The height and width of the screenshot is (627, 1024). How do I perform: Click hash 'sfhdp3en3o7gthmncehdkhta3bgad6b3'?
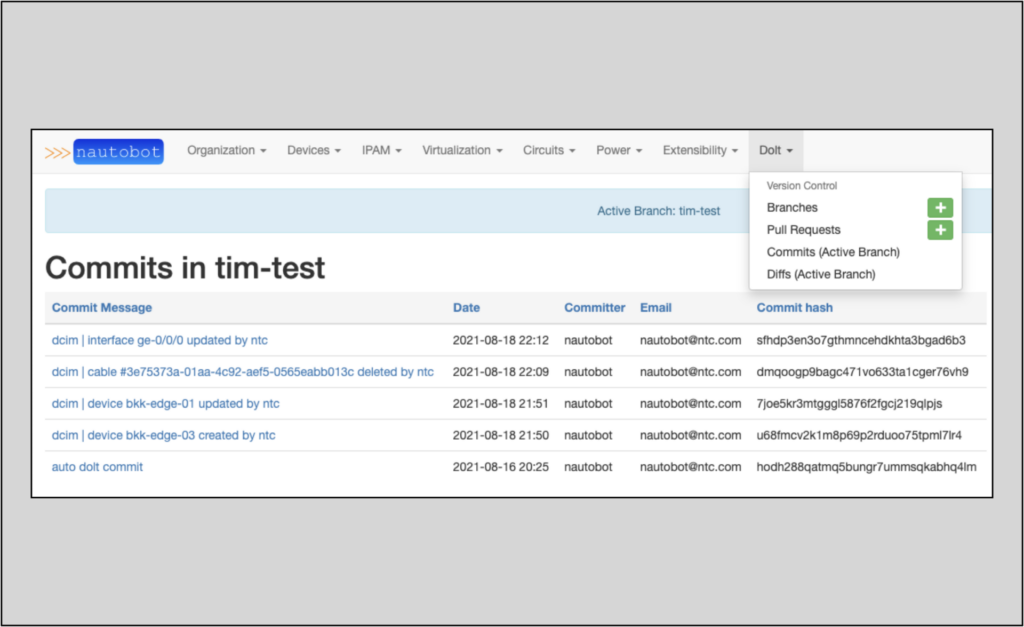pyautogui.click(x=861, y=340)
